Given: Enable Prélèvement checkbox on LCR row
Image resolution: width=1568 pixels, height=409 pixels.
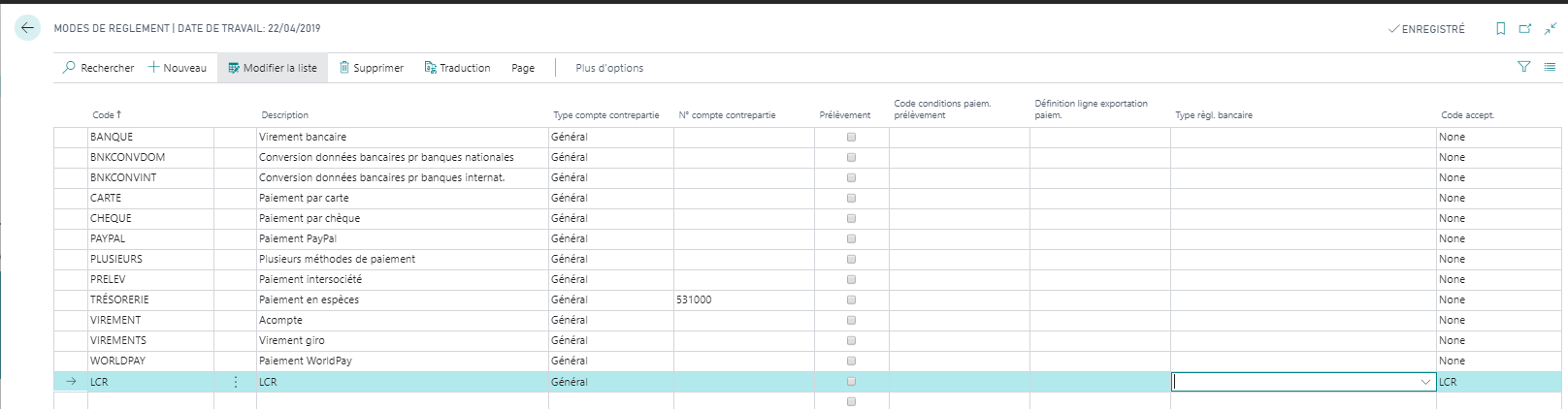Looking at the screenshot, I should pyautogui.click(x=851, y=382).
